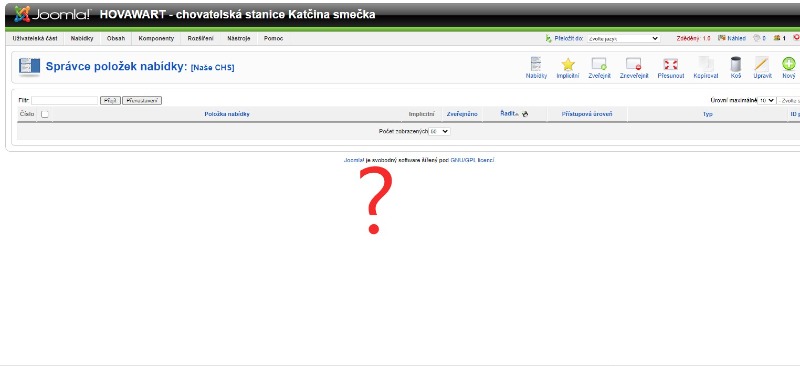Click the save order icon beside Řadit

[525, 114]
